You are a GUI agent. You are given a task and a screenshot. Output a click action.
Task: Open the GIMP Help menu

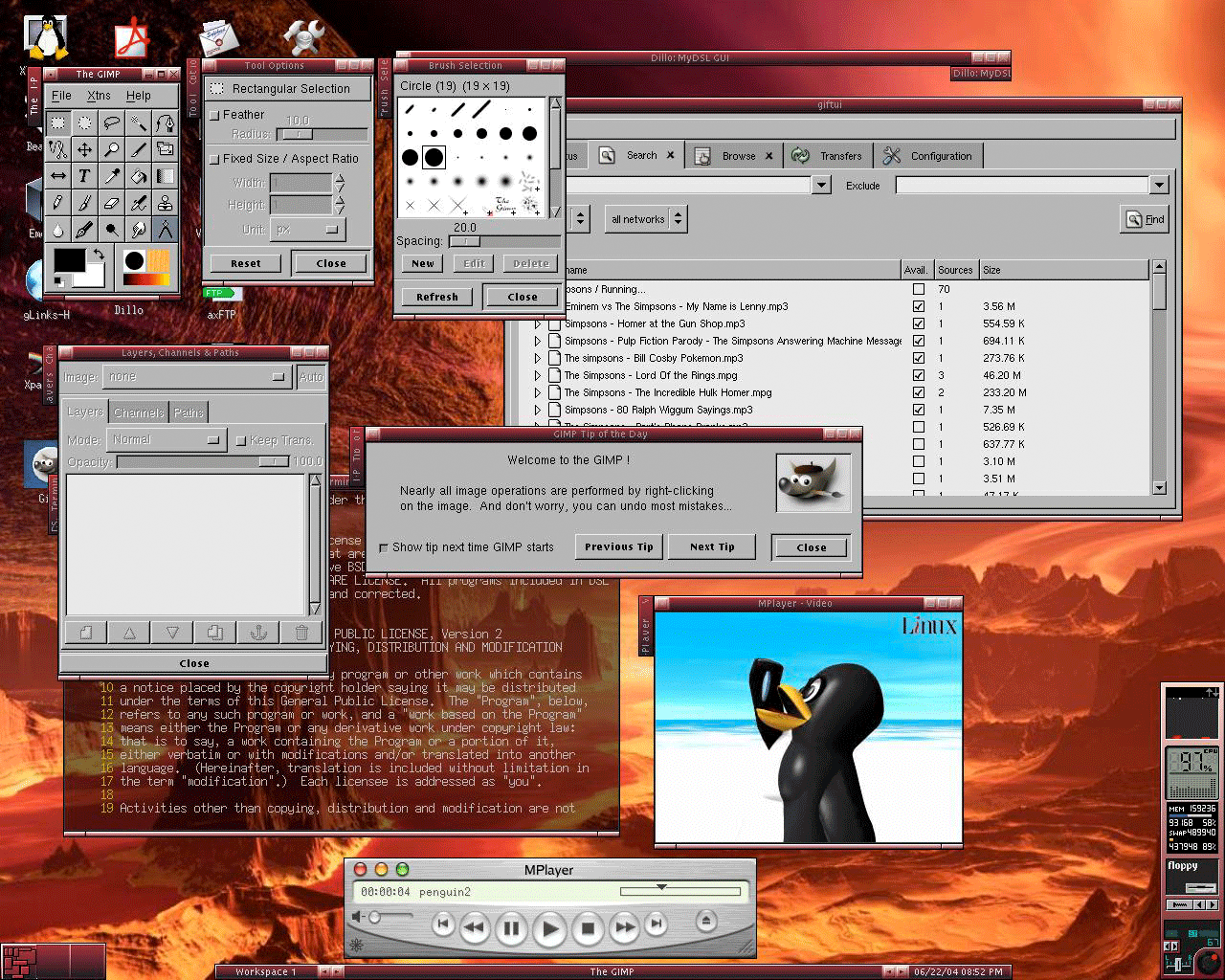[139, 96]
